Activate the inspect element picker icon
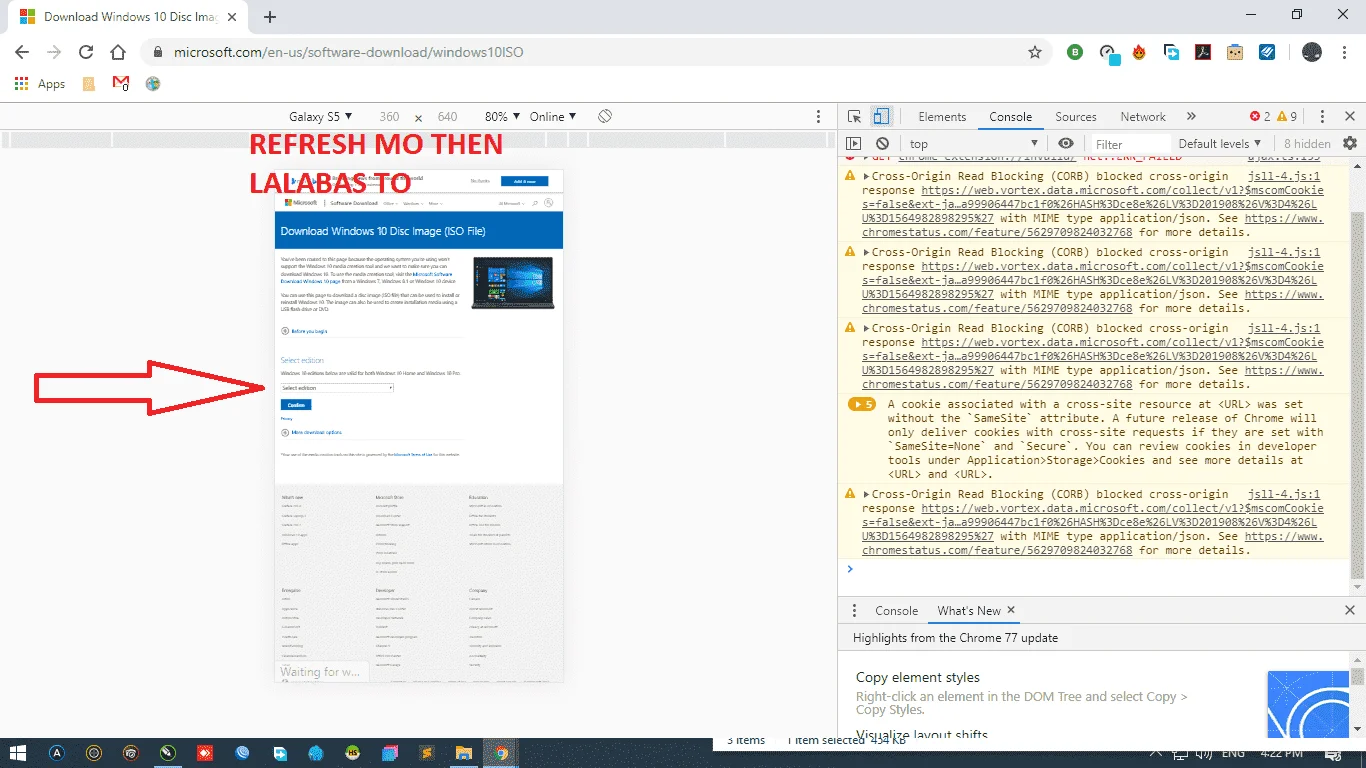This screenshot has width=1366, height=768. coord(854,117)
